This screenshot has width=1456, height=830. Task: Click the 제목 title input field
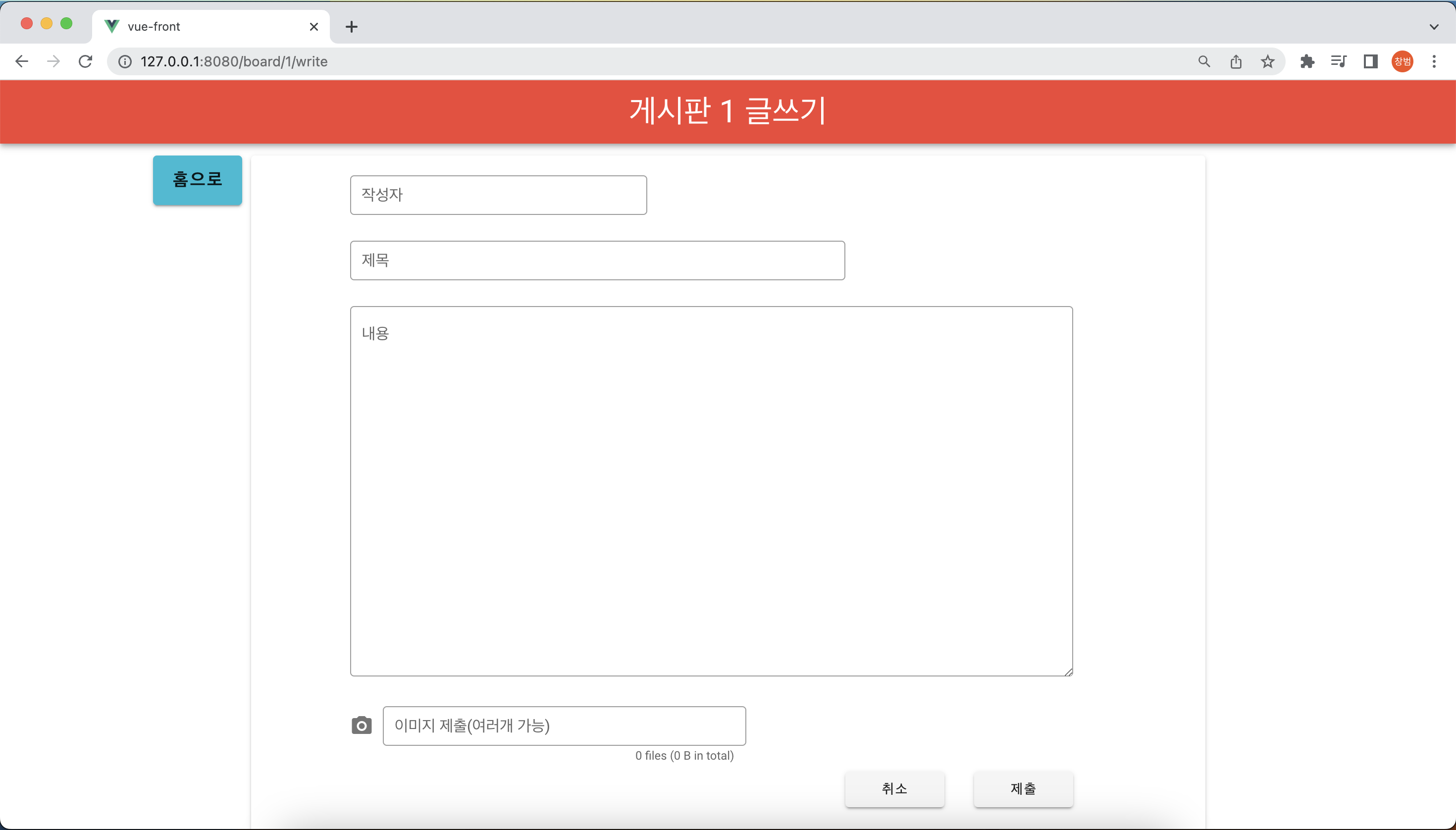(x=597, y=260)
